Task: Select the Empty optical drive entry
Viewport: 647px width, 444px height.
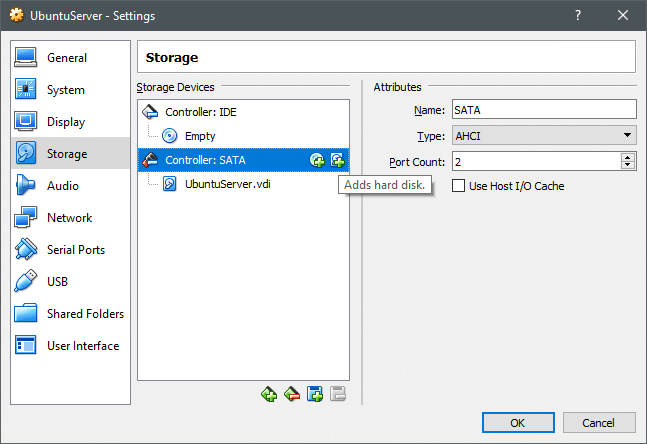Action: click(243, 136)
